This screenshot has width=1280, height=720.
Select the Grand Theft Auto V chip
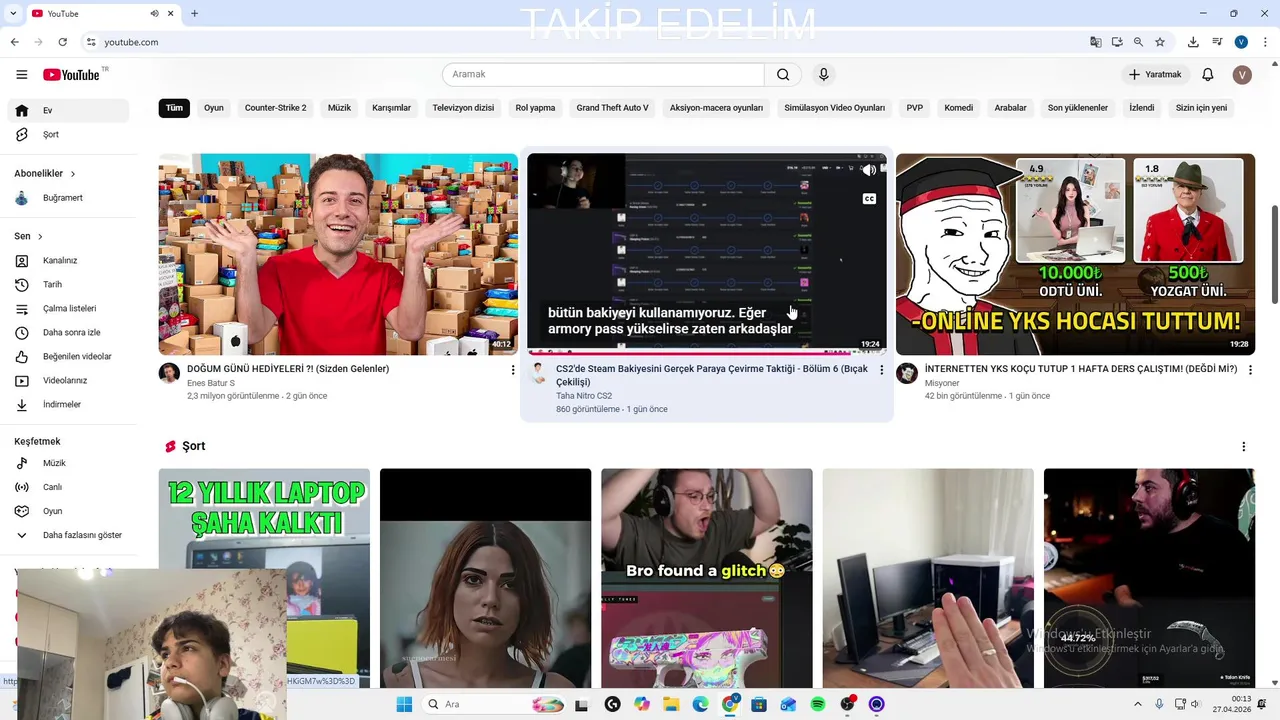pyautogui.click(x=612, y=108)
